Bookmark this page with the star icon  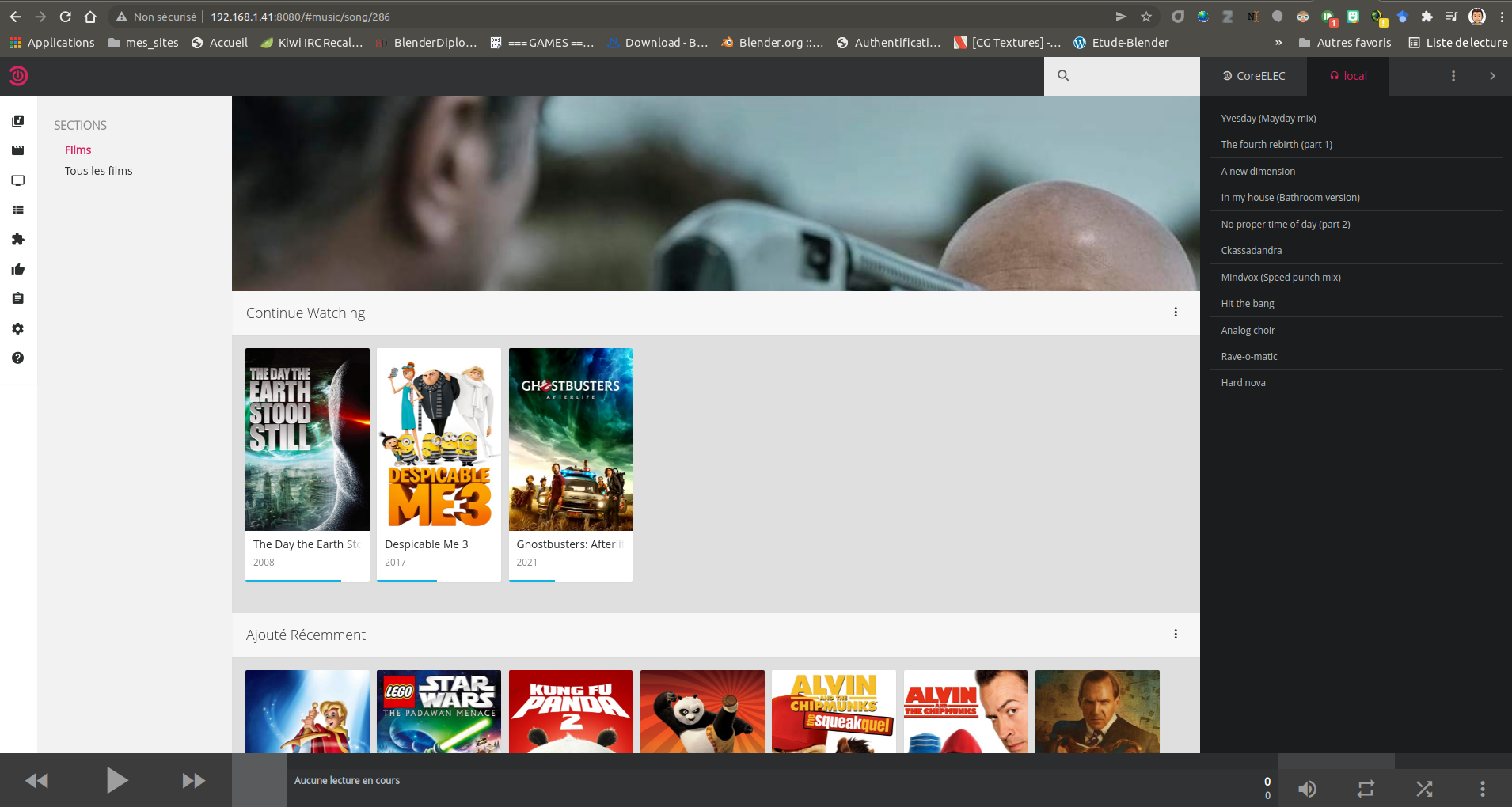pyautogui.click(x=1146, y=17)
